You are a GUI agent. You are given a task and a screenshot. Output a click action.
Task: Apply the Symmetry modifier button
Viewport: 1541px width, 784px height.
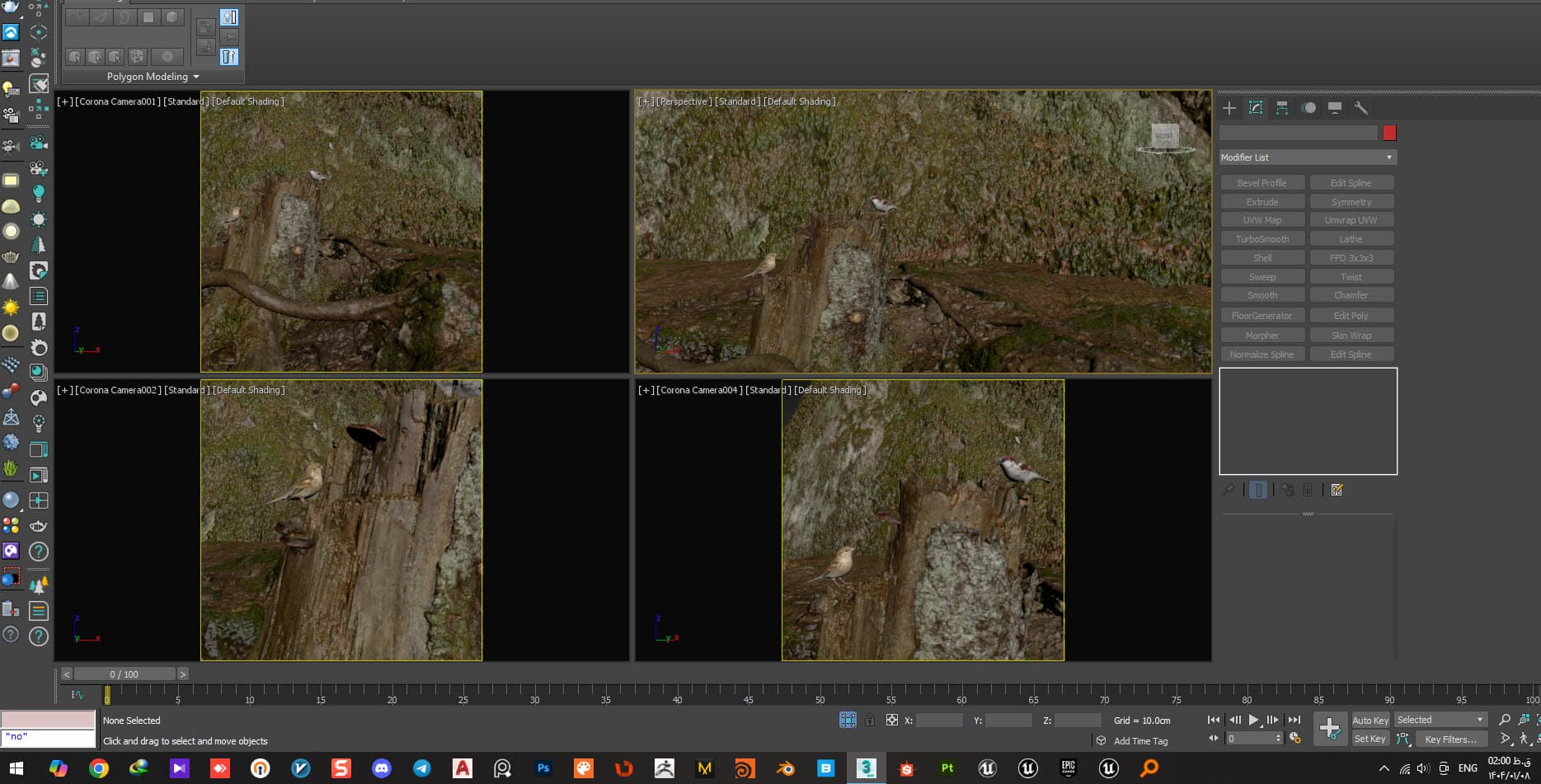(1351, 202)
